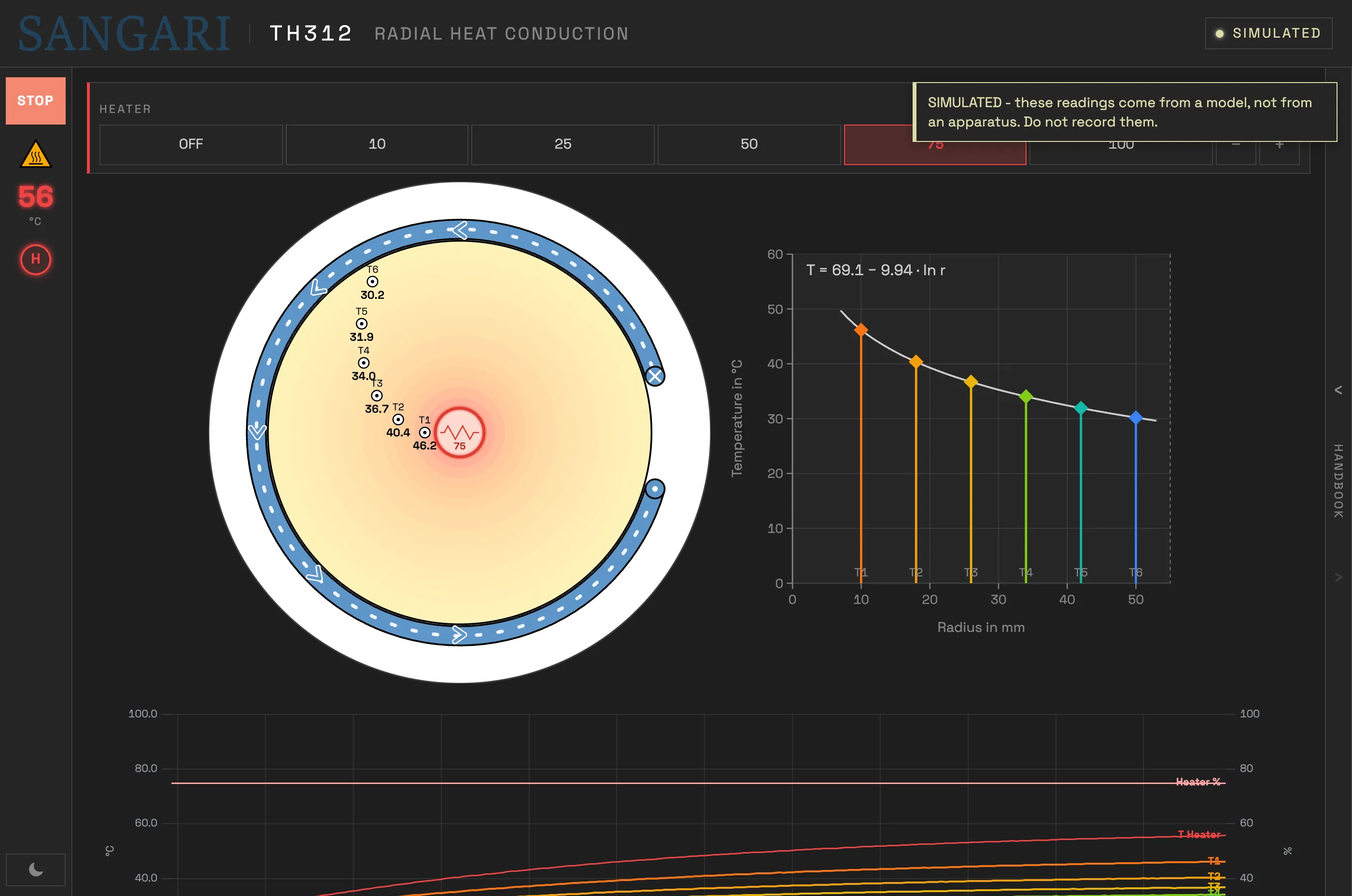Viewport: 1352px width, 896px height.
Task: Click the blue T6 diamond on graph
Action: (x=1135, y=418)
